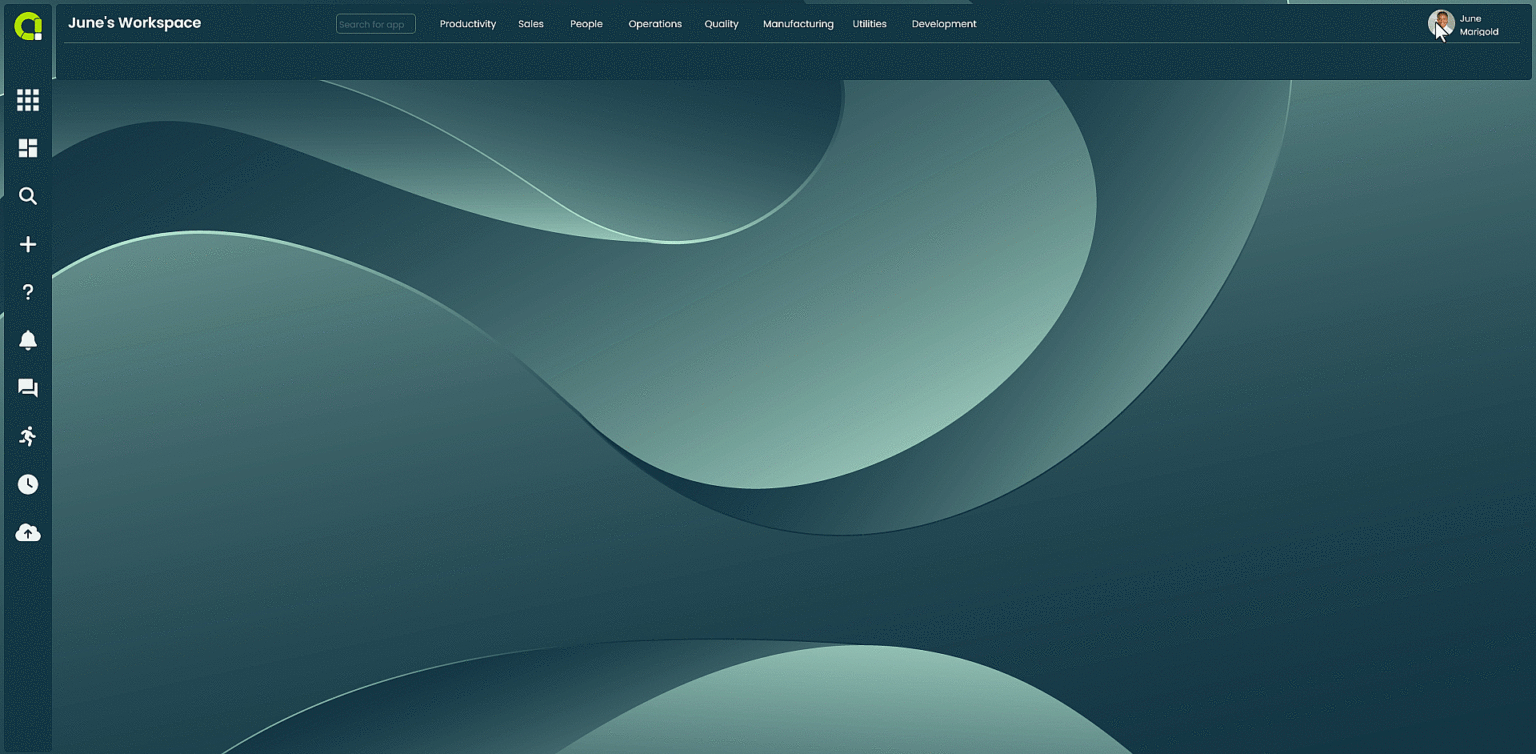1536x754 pixels.
Task: Expand the Operations menu
Action: 655,24
